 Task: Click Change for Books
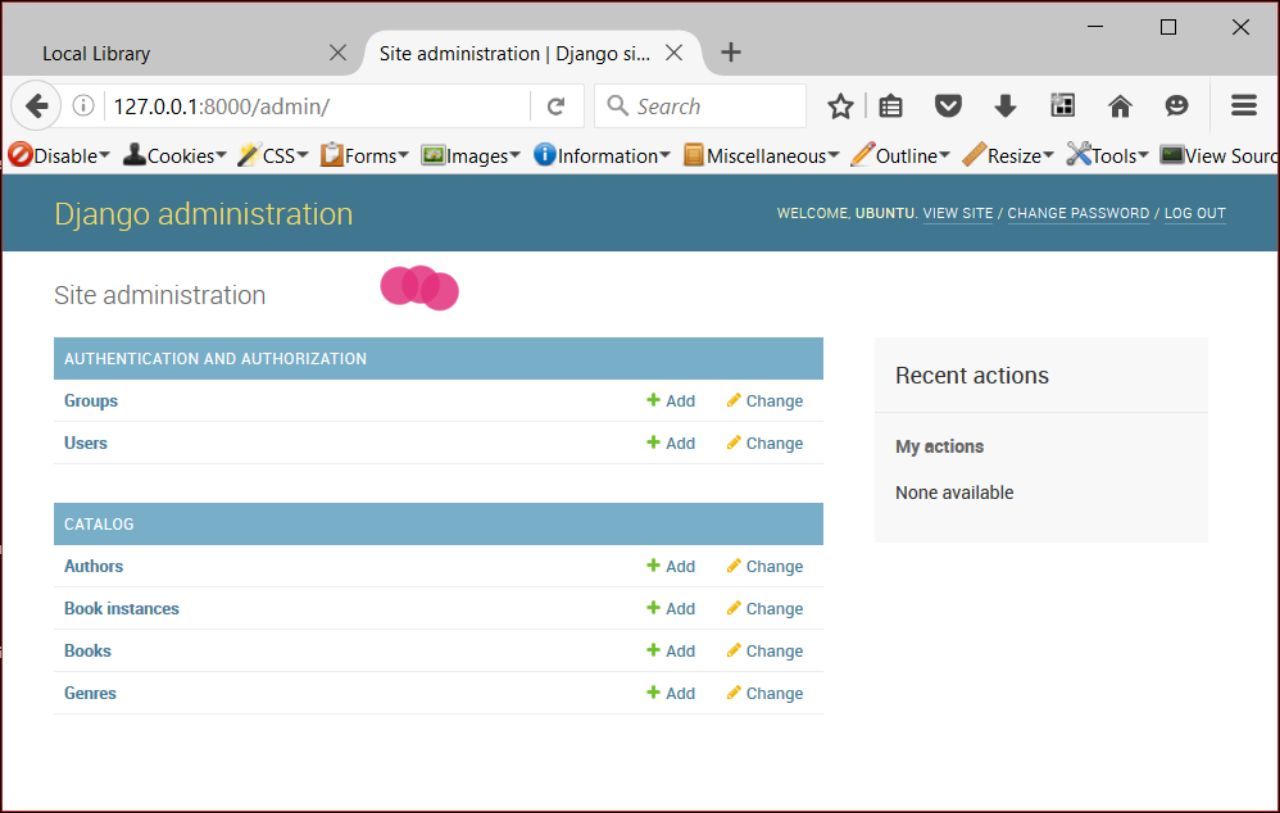[x=765, y=651]
